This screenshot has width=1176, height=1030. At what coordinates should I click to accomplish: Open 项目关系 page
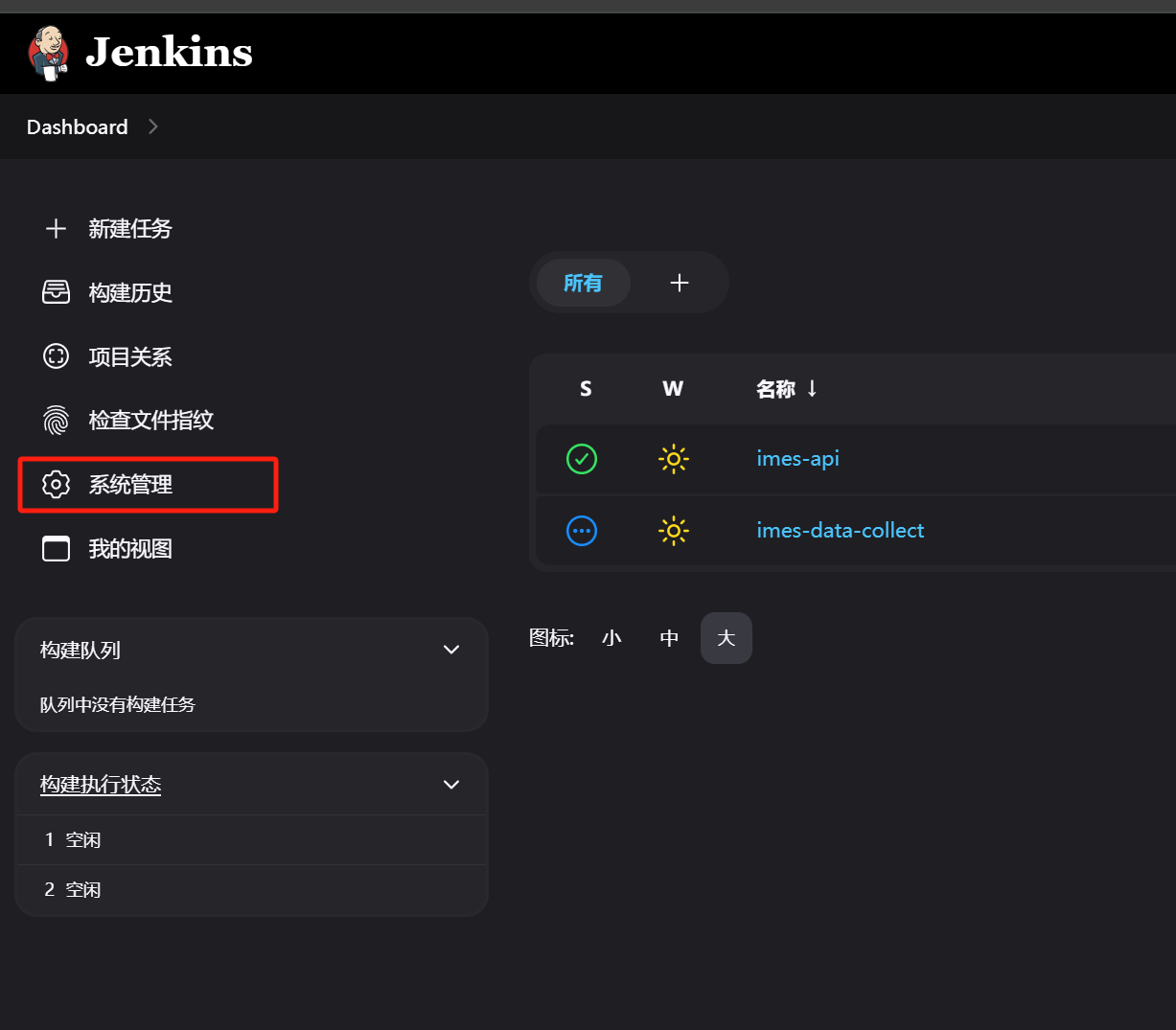(x=130, y=357)
